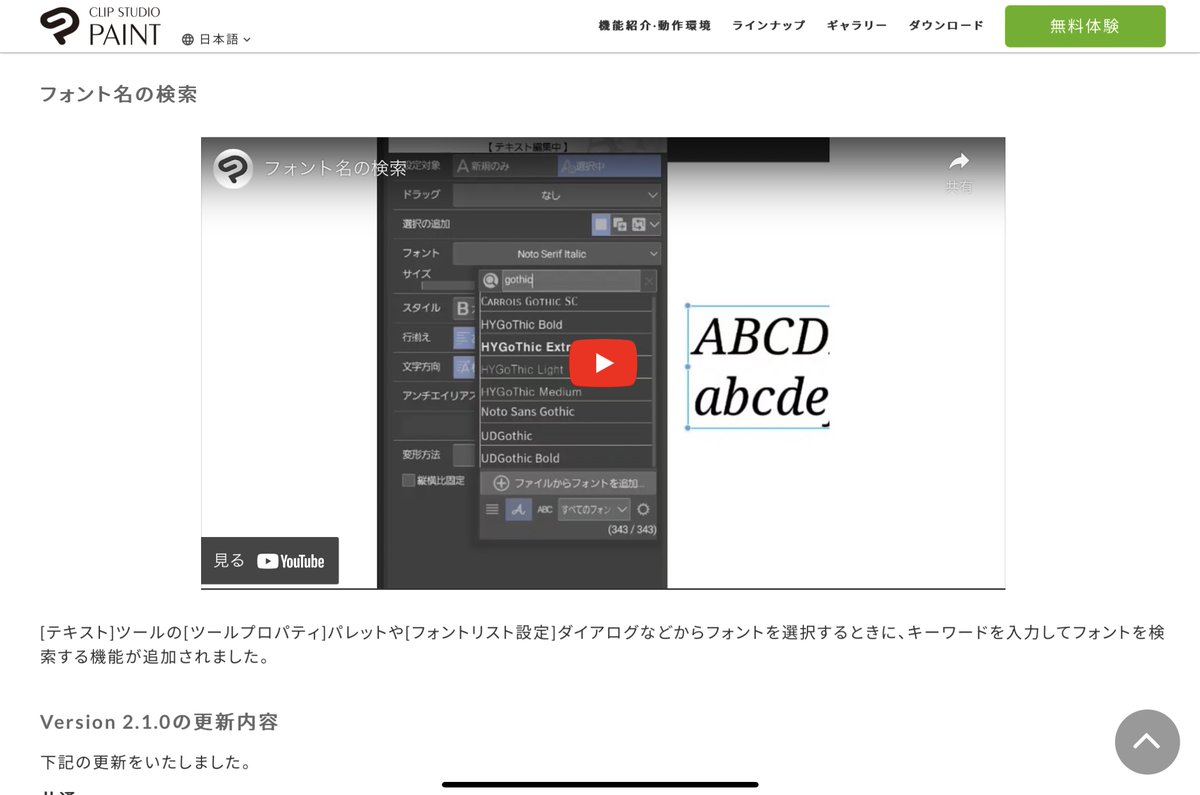Toggle the 縦横比固定 checkbox in the video
Viewport: 1200px width, 795px height.
pos(408,480)
